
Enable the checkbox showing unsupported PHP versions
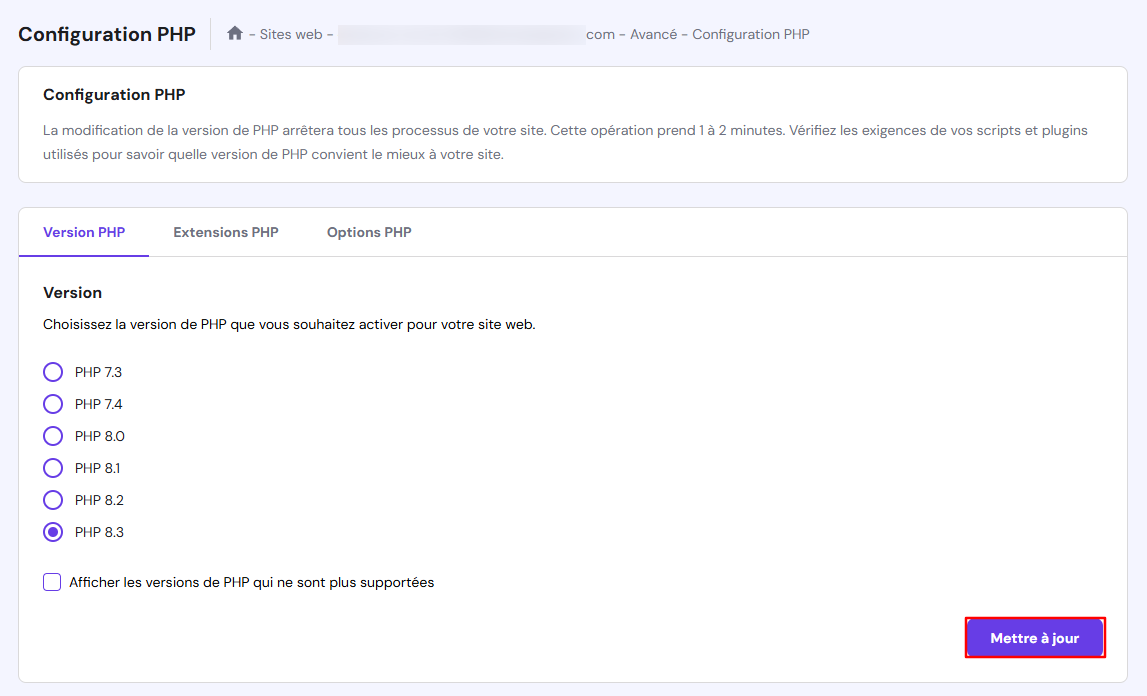click(x=51, y=581)
